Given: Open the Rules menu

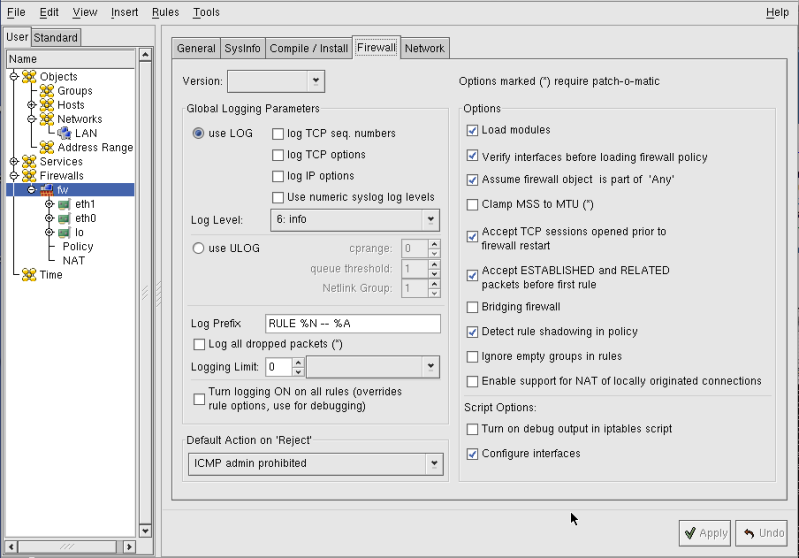Looking at the screenshot, I should pos(165,12).
